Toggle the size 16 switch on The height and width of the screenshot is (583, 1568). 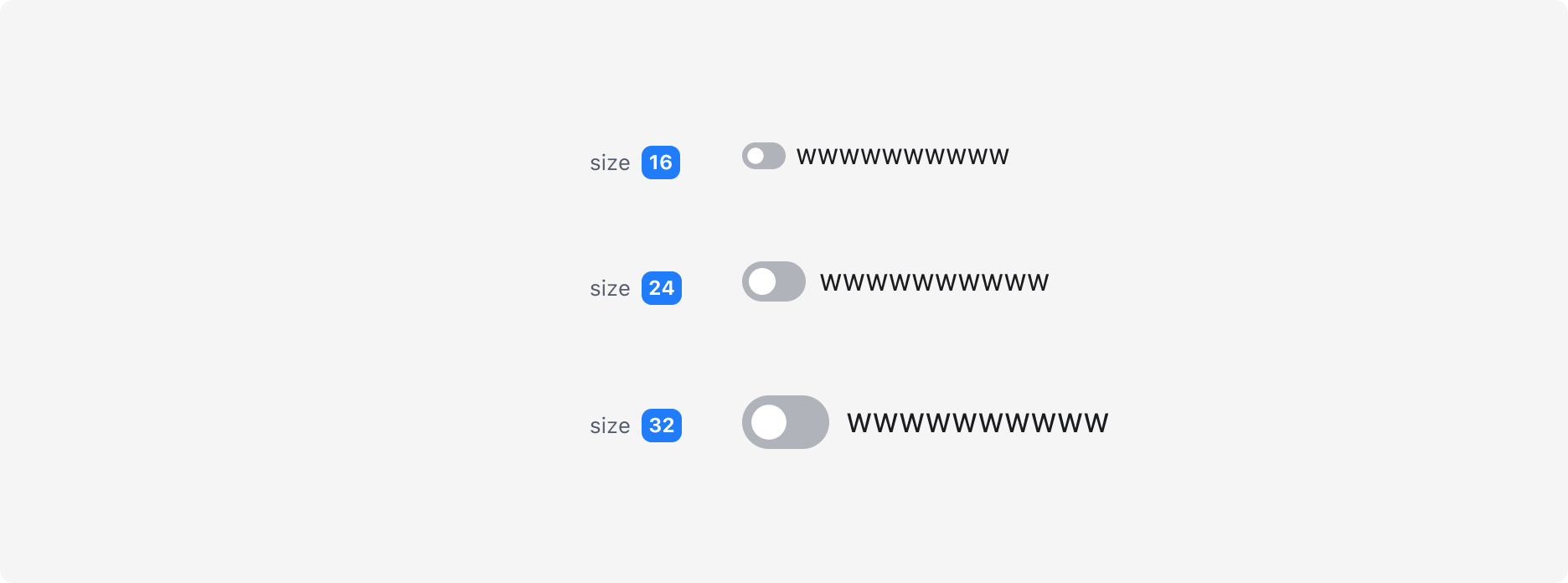pos(764,156)
